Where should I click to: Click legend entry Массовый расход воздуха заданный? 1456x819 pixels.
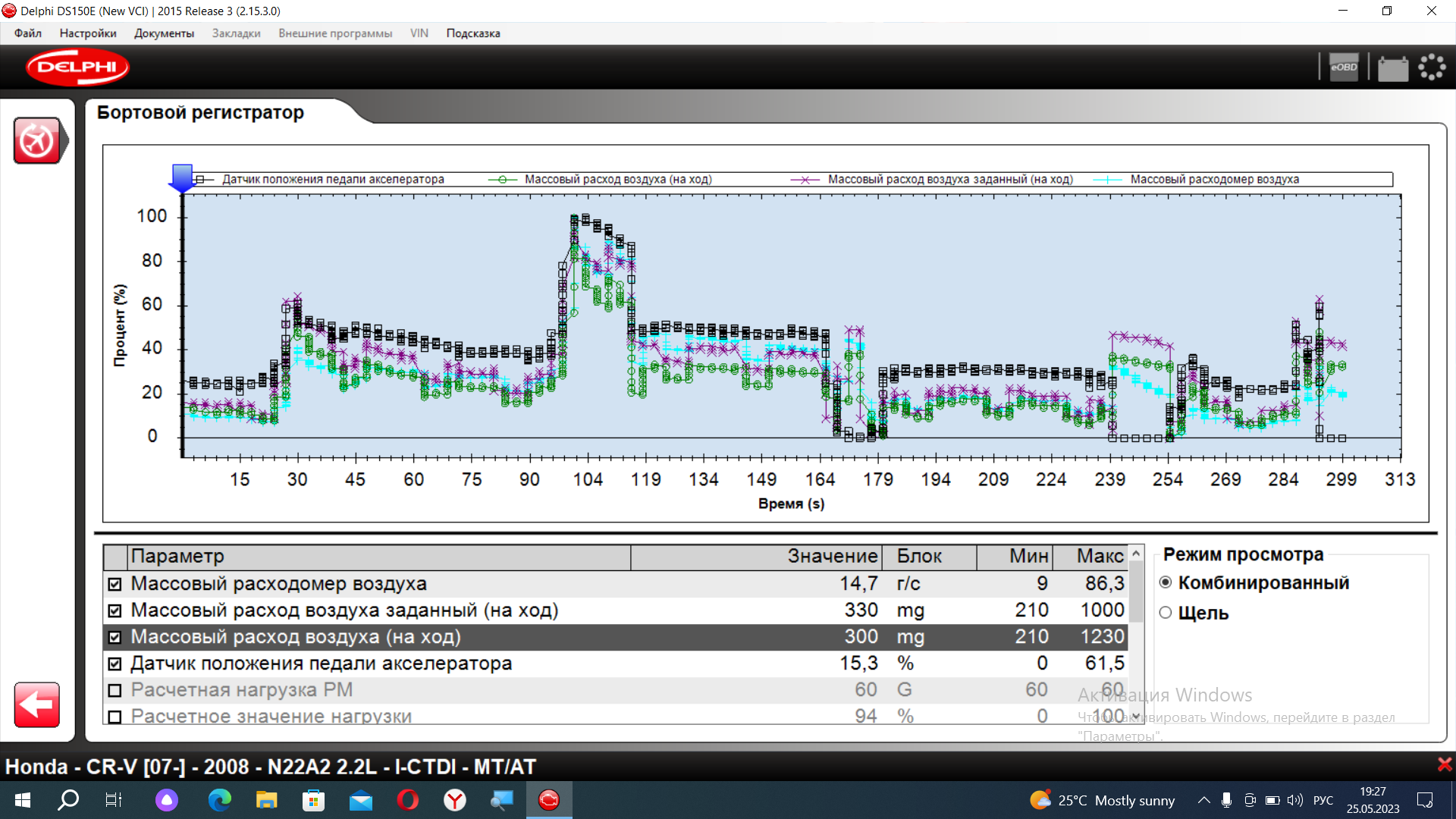pyautogui.click(x=950, y=180)
